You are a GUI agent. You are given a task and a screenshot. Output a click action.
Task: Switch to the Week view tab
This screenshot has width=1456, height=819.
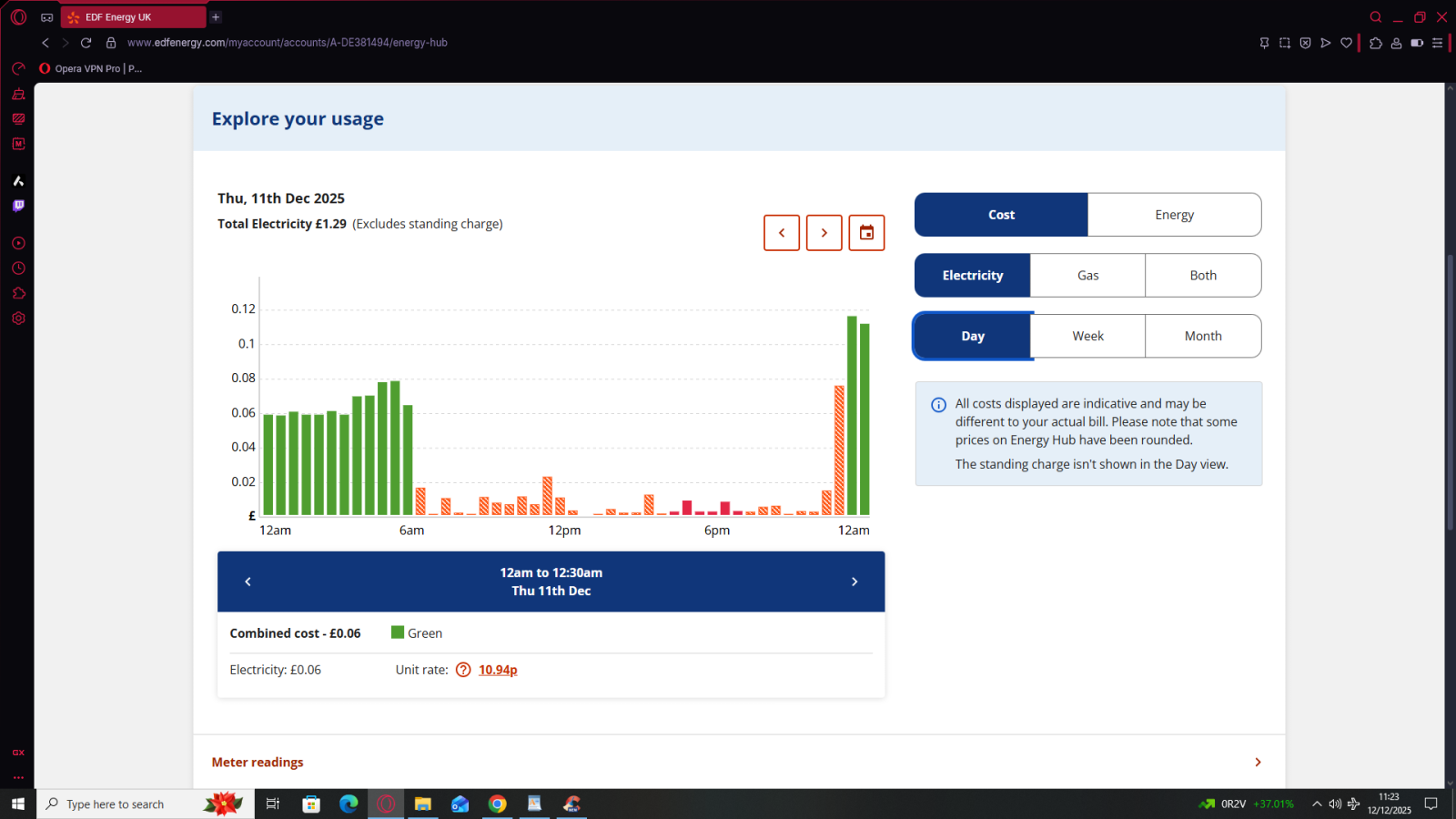pyautogui.click(x=1087, y=337)
